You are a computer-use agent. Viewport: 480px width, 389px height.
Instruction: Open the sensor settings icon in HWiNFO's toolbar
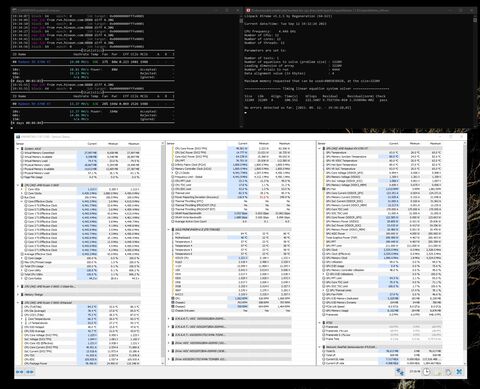coord(448,372)
